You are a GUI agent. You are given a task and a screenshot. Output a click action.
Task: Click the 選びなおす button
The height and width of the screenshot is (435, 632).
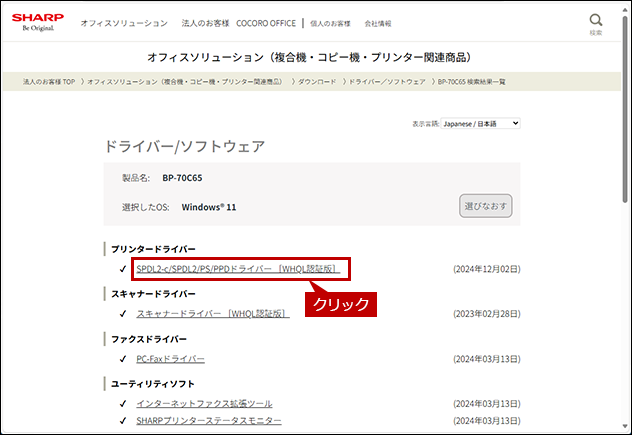click(486, 206)
